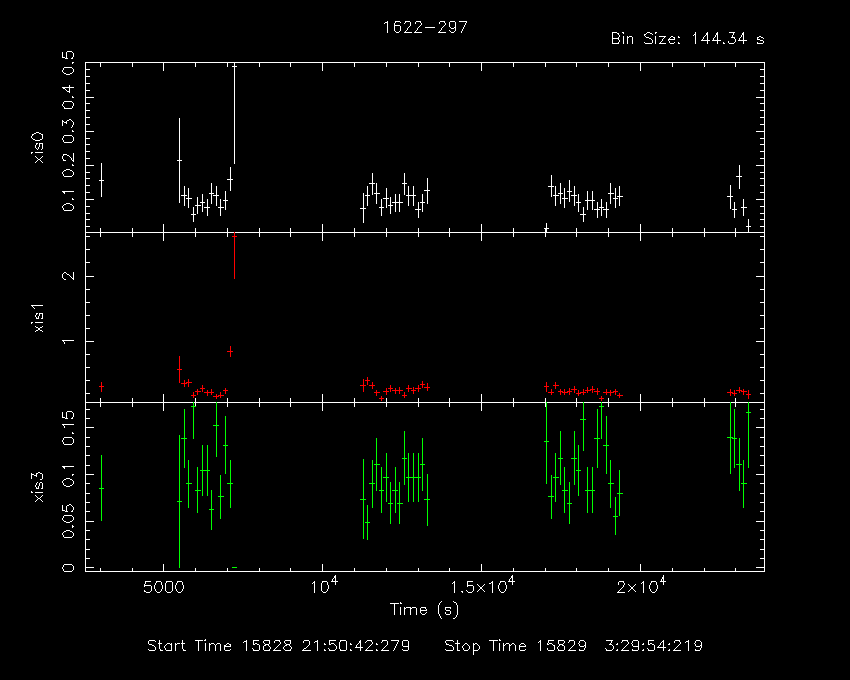Click the 0.05 tick label on the xis3 axis
The height and width of the screenshot is (680, 850).
(69, 522)
